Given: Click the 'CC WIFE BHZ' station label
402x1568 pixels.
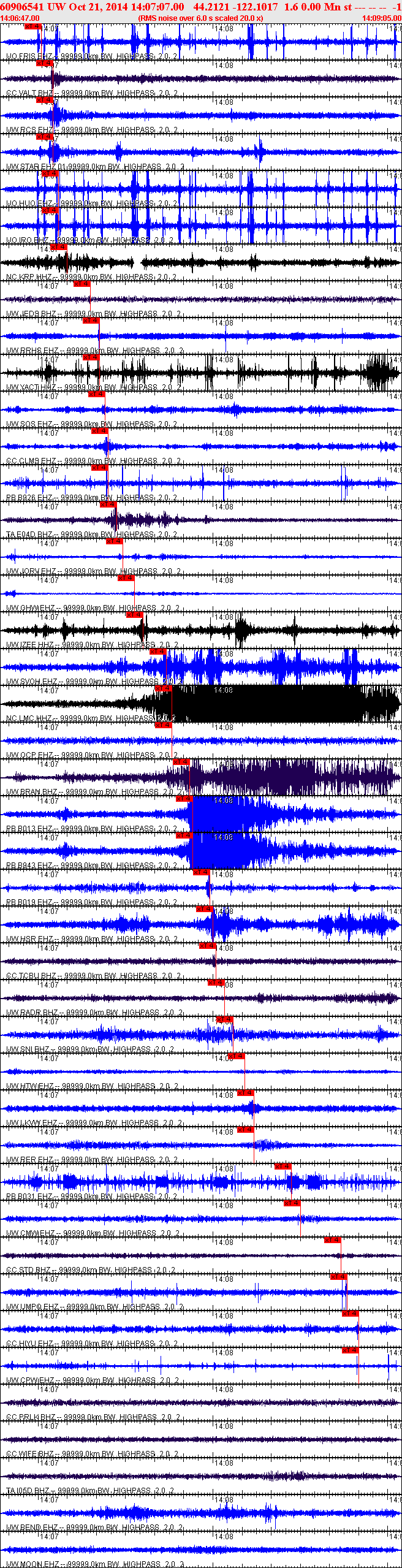Looking at the screenshot, I should point(31,1454).
